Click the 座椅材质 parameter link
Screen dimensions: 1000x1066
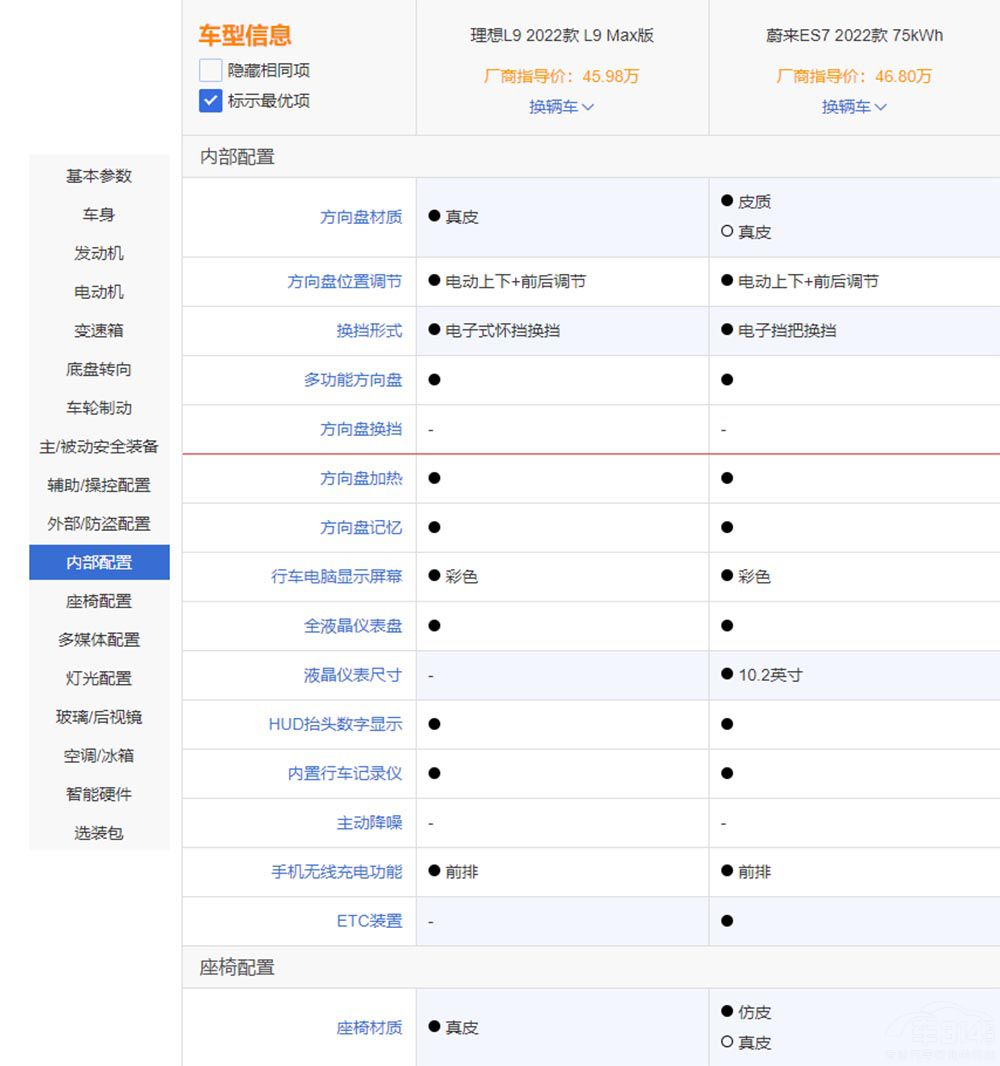coord(369,1027)
